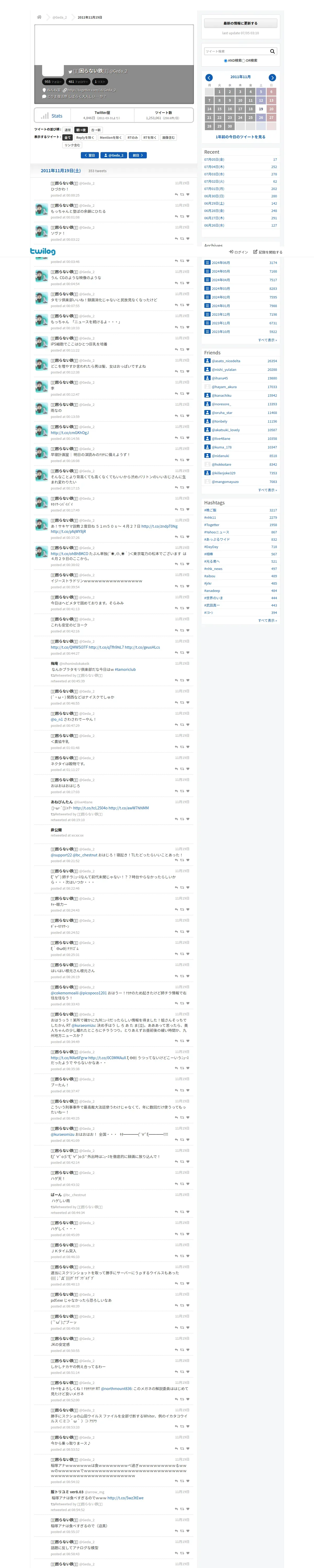Click @asato_nicedelta user icon
This screenshot has width=314, height=1568.
click(207, 361)
